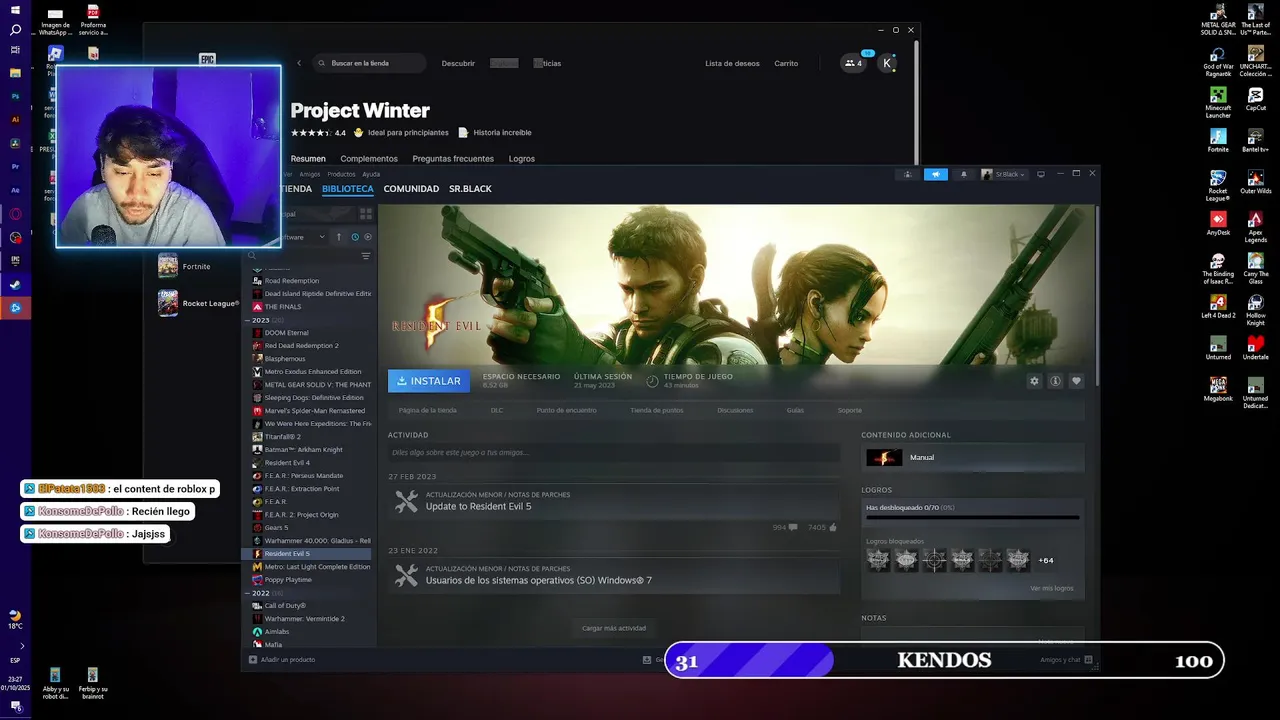Select Resumen tab in Epic Games window

click(x=308, y=159)
